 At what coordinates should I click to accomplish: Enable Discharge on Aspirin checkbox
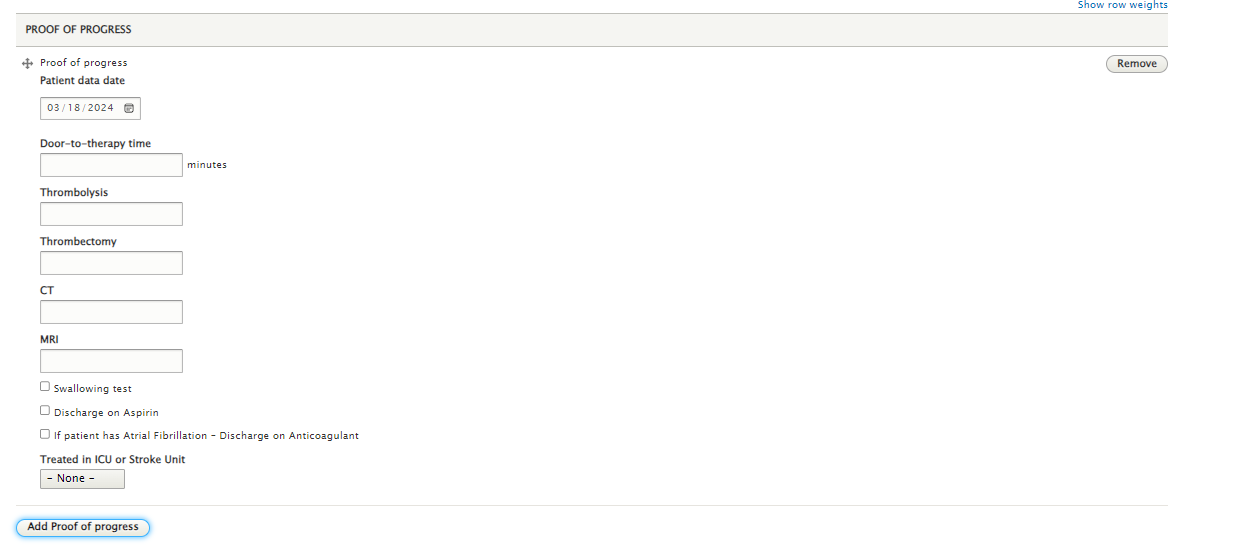45,411
